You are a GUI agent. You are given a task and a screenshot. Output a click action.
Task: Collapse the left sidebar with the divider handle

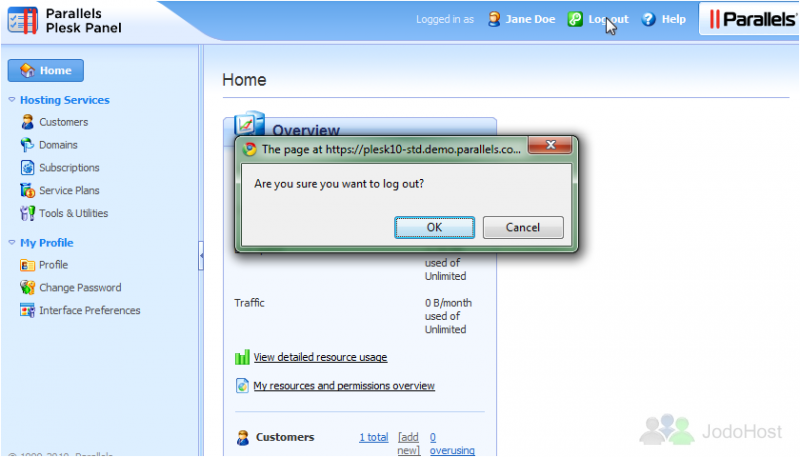coord(201,255)
